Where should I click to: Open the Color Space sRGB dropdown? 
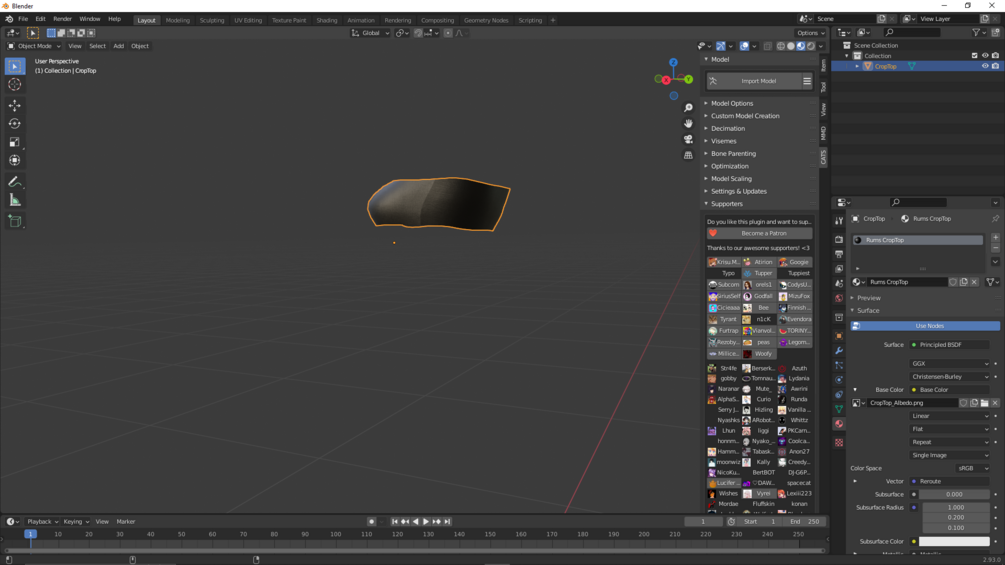973,468
